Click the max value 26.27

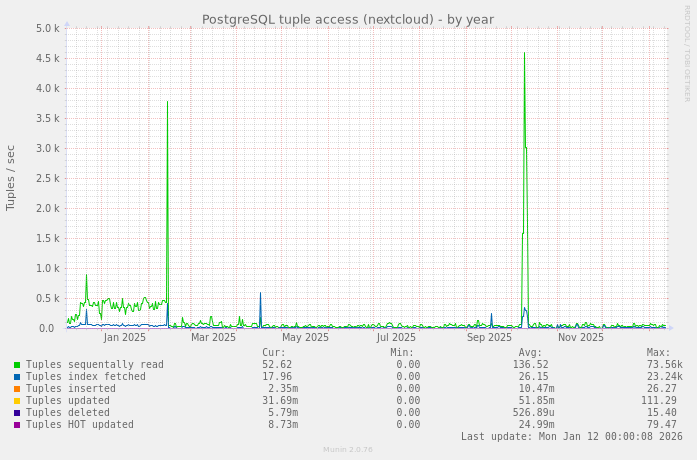(661, 388)
